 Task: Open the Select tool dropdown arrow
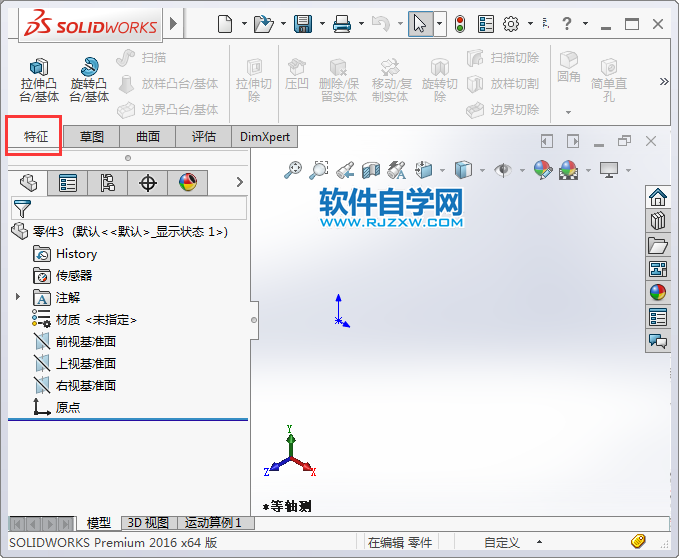pyautogui.click(x=440, y=24)
